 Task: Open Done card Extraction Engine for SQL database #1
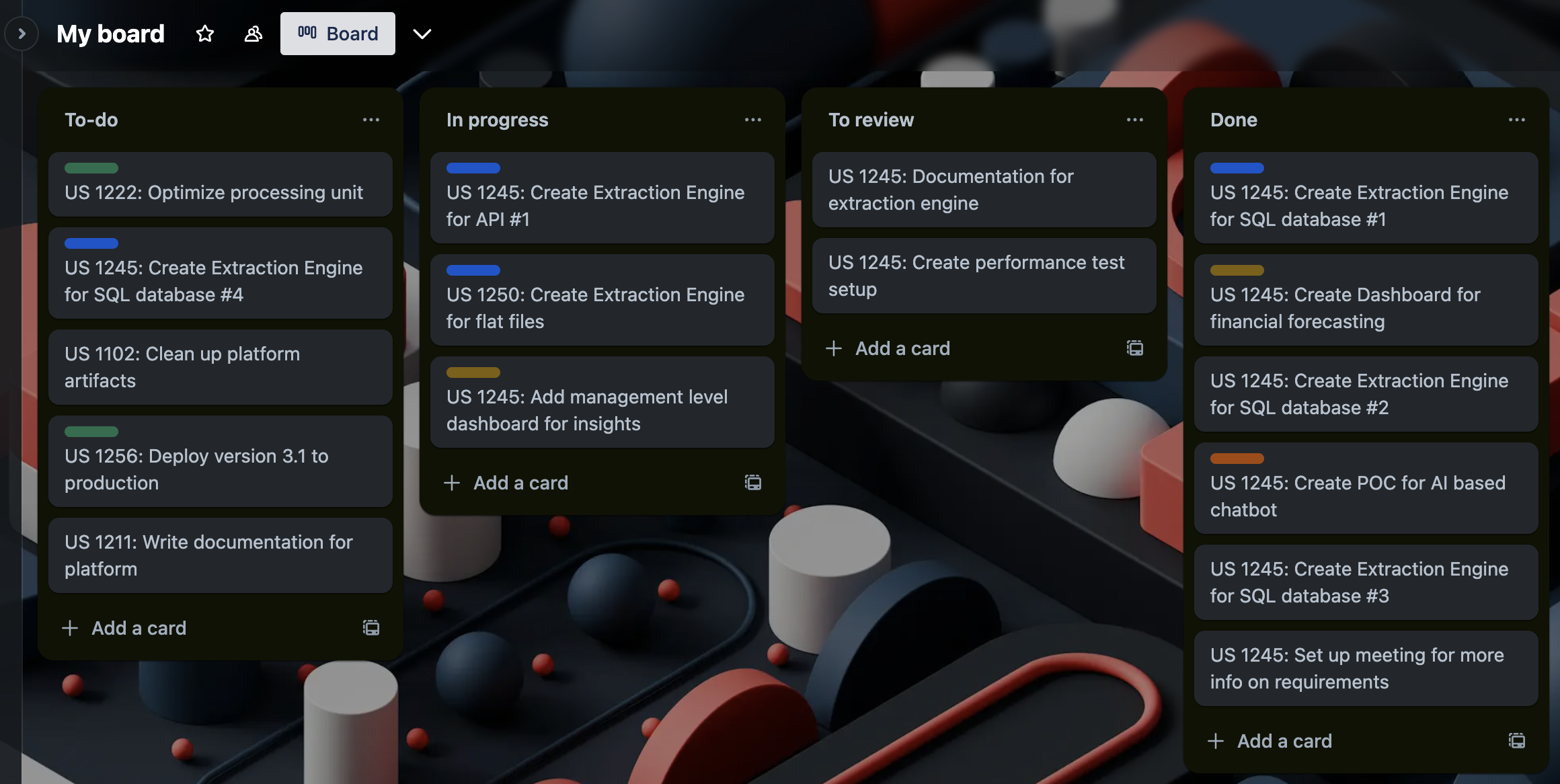1366,198
